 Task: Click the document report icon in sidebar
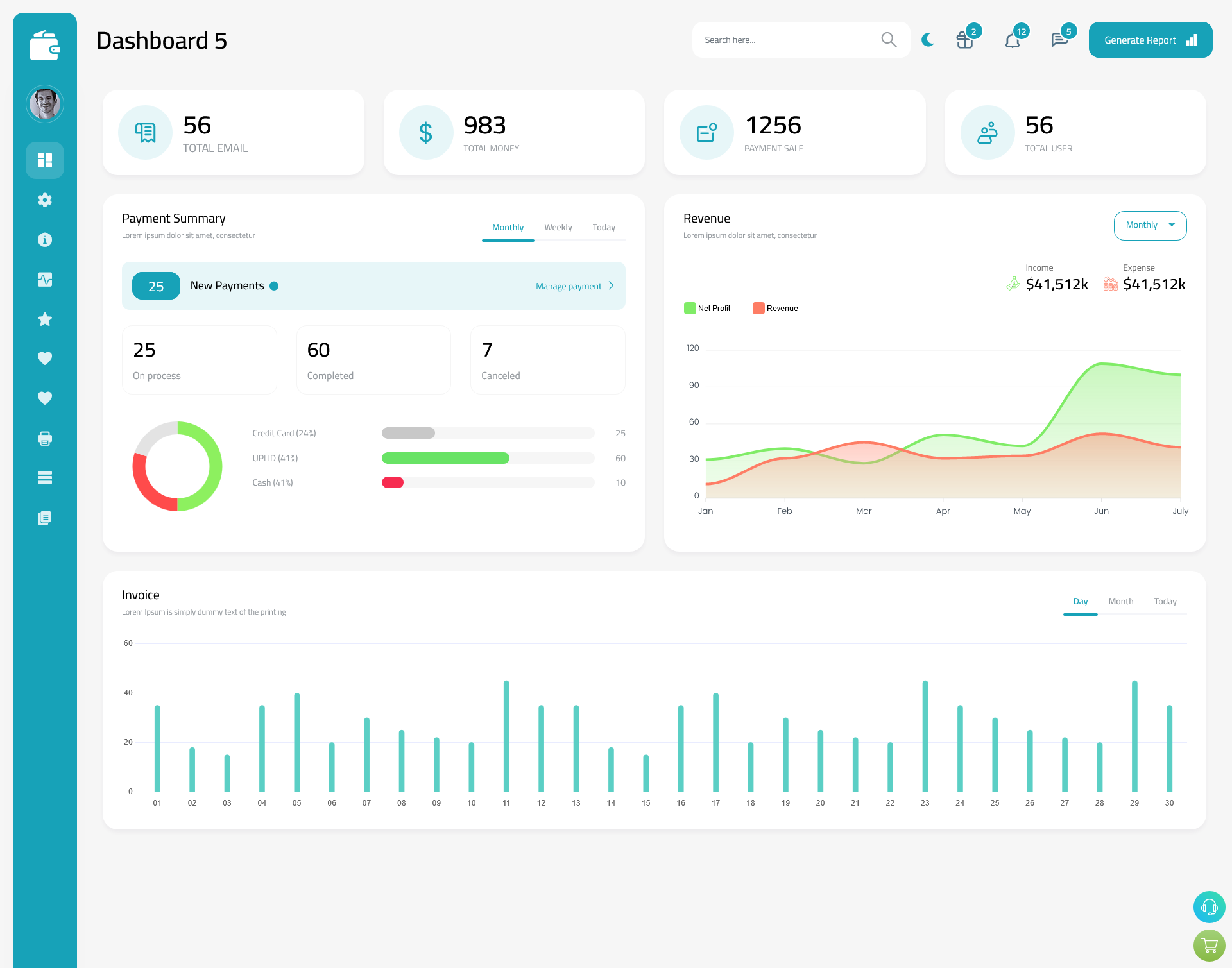pyautogui.click(x=45, y=517)
